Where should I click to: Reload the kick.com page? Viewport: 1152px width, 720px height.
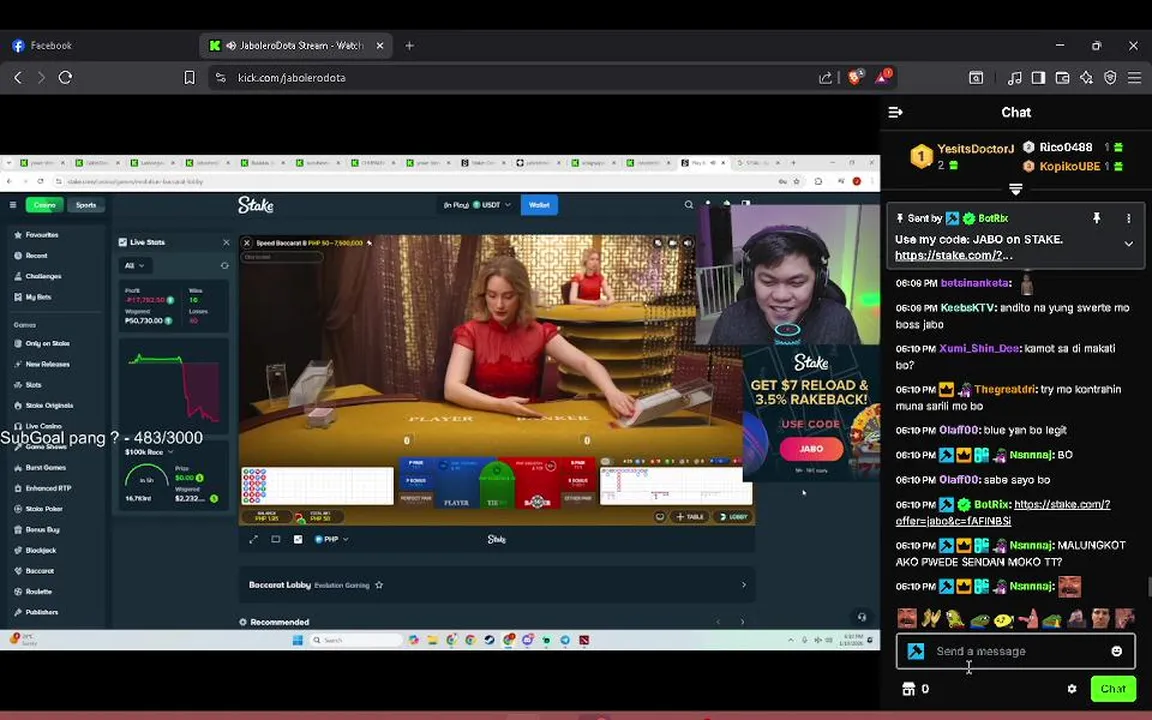coord(65,77)
